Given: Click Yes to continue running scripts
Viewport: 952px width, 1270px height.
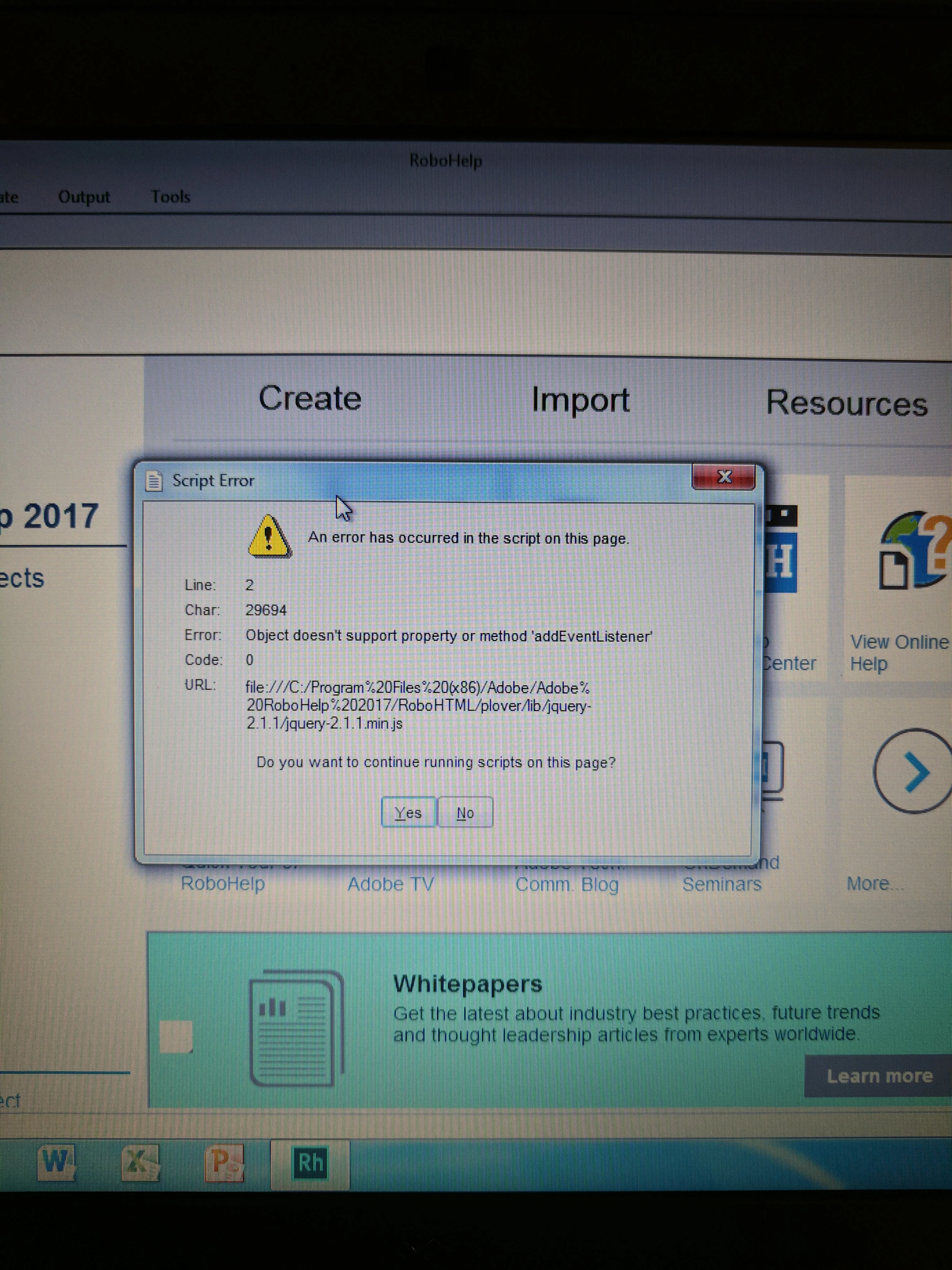Looking at the screenshot, I should tap(408, 812).
